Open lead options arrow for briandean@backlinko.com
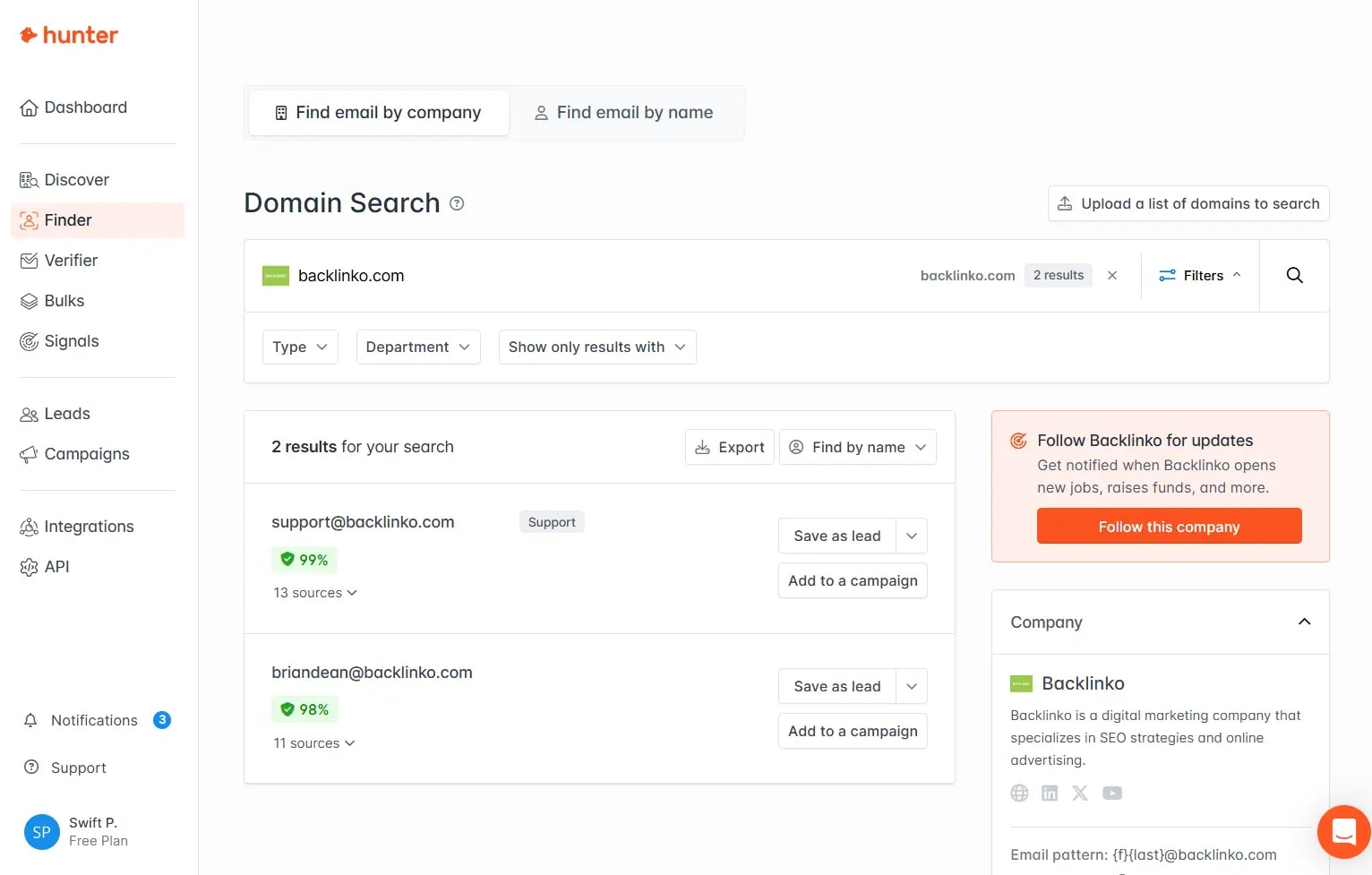 (912, 686)
